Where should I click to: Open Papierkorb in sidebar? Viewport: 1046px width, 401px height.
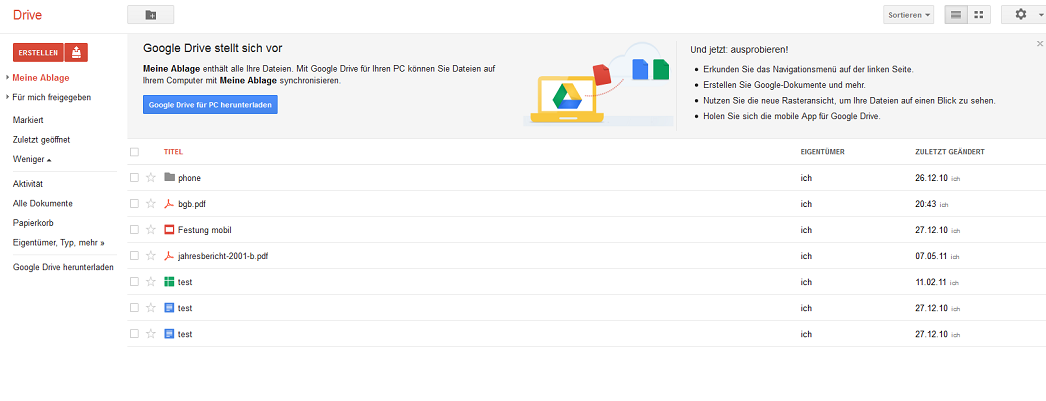(x=31, y=223)
